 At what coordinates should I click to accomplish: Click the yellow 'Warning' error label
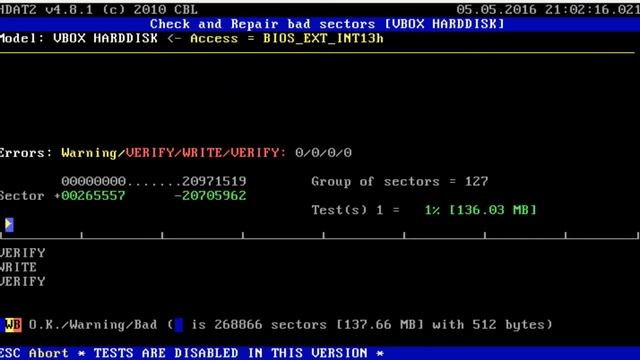coord(89,153)
